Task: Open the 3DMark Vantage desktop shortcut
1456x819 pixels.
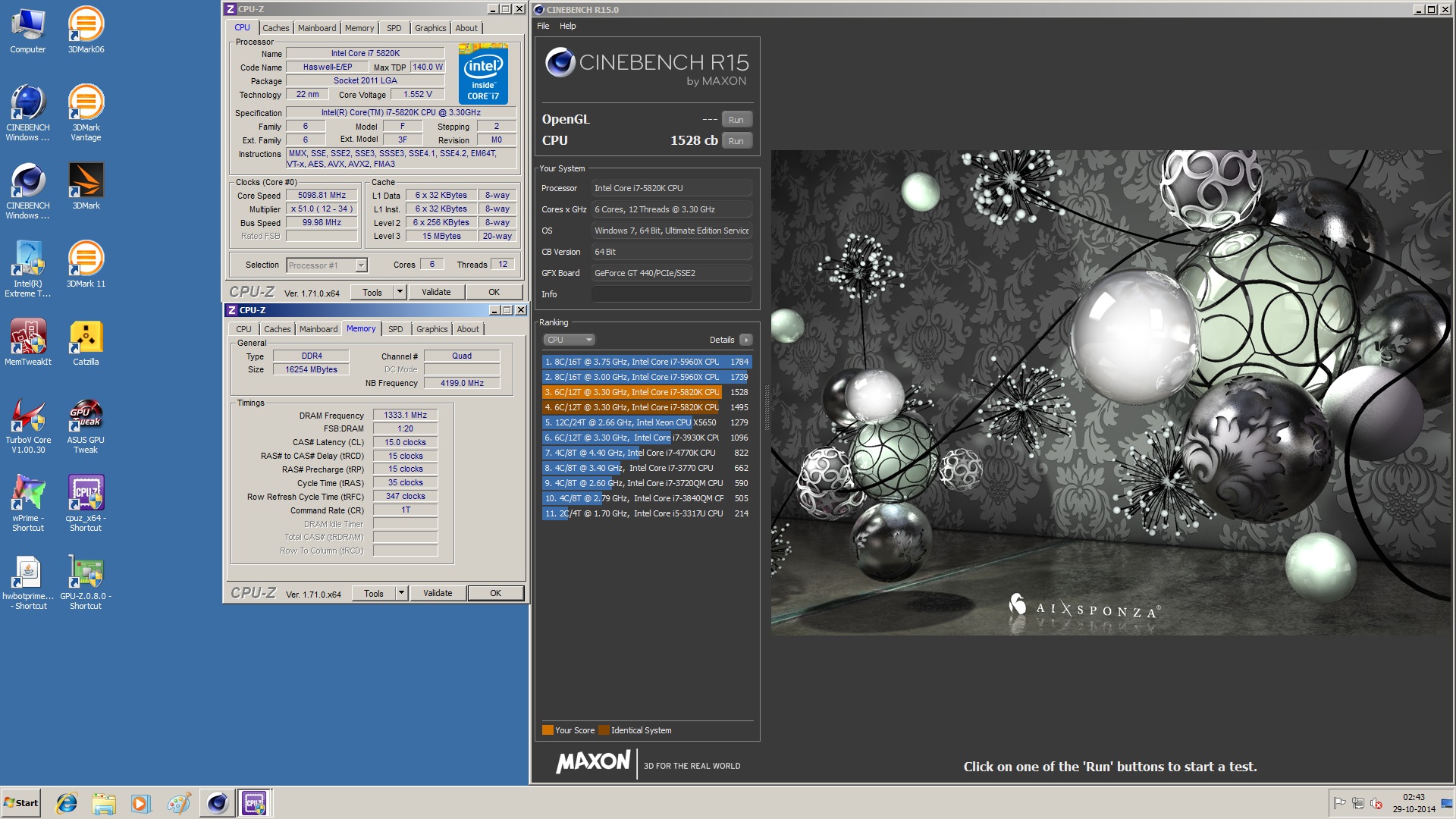Action: pos(86,113)
